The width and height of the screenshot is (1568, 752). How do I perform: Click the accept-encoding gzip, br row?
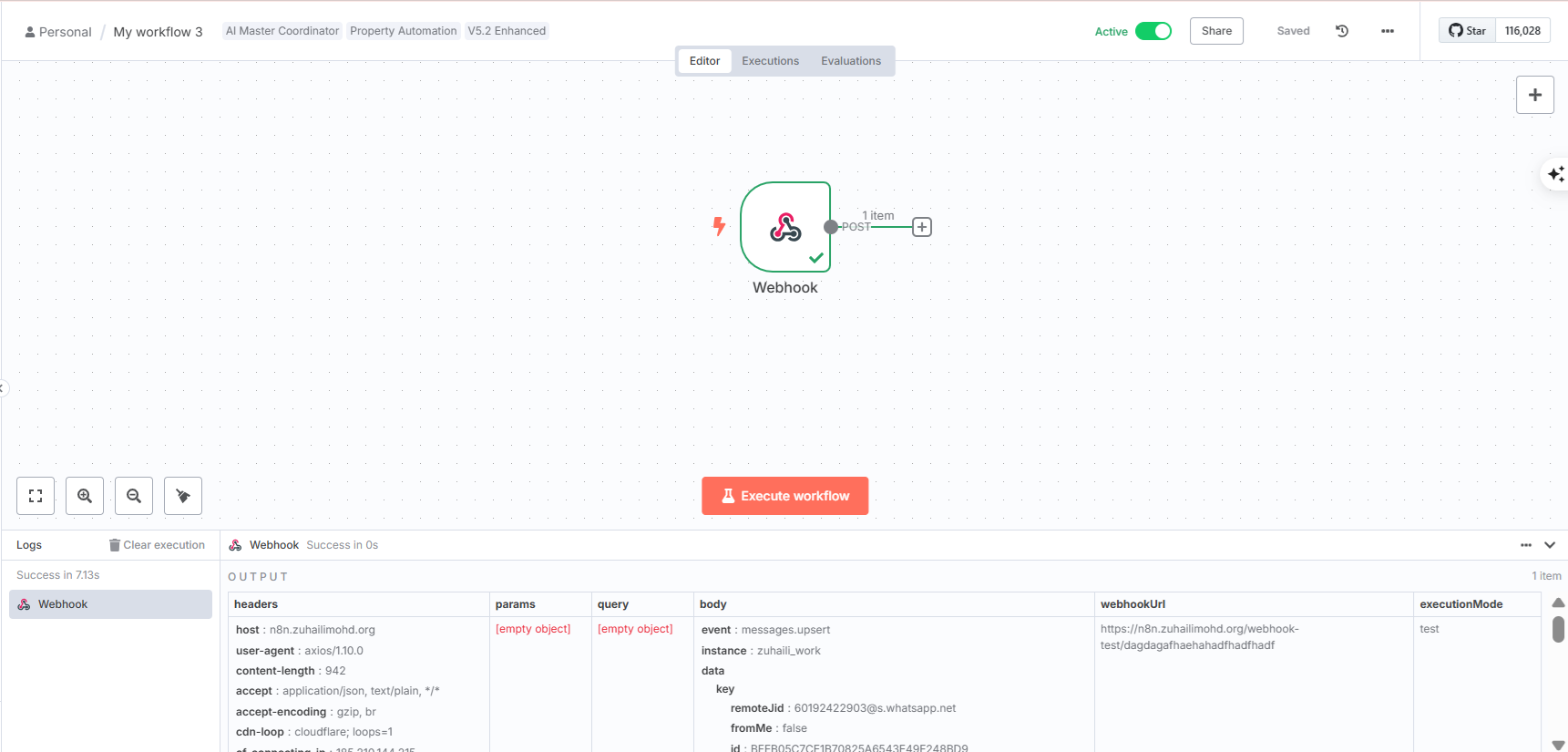point(305,712)
